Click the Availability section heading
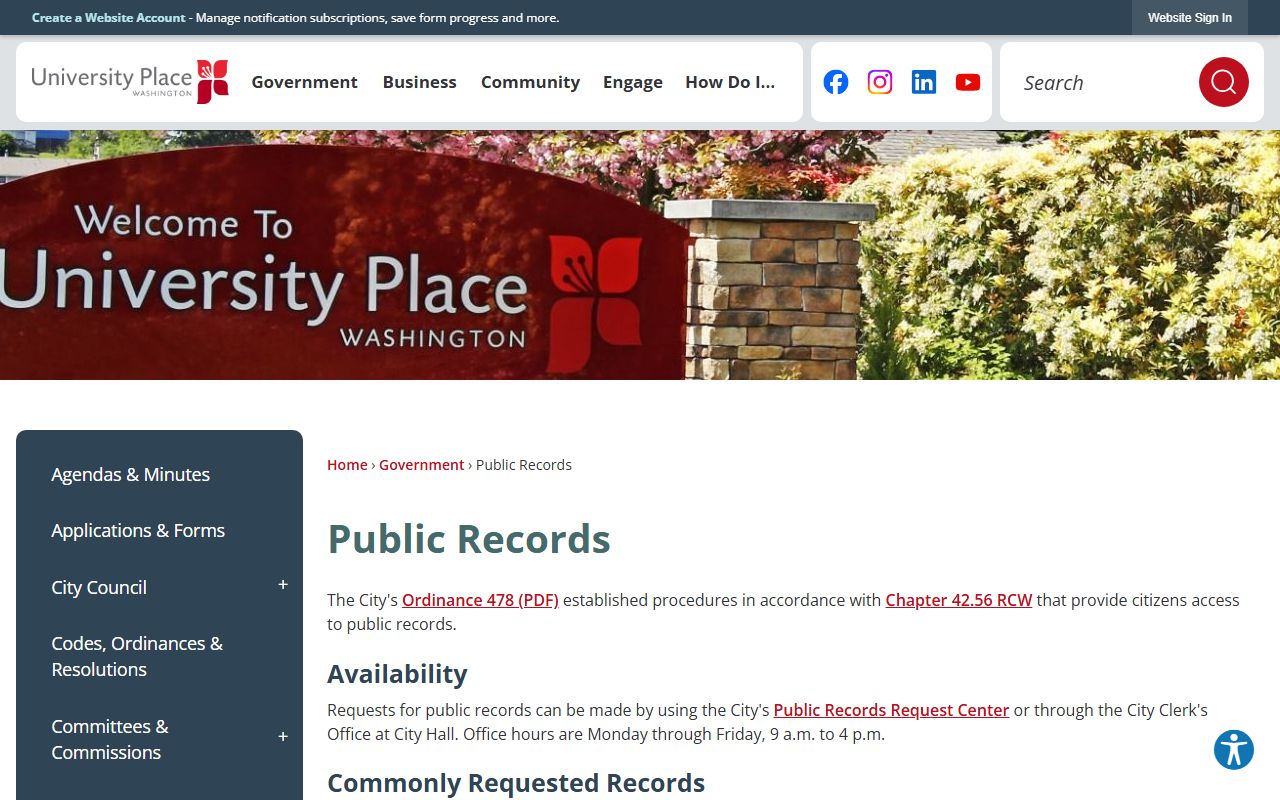Viewport: 1280px width, 800px height. (397, 674)
